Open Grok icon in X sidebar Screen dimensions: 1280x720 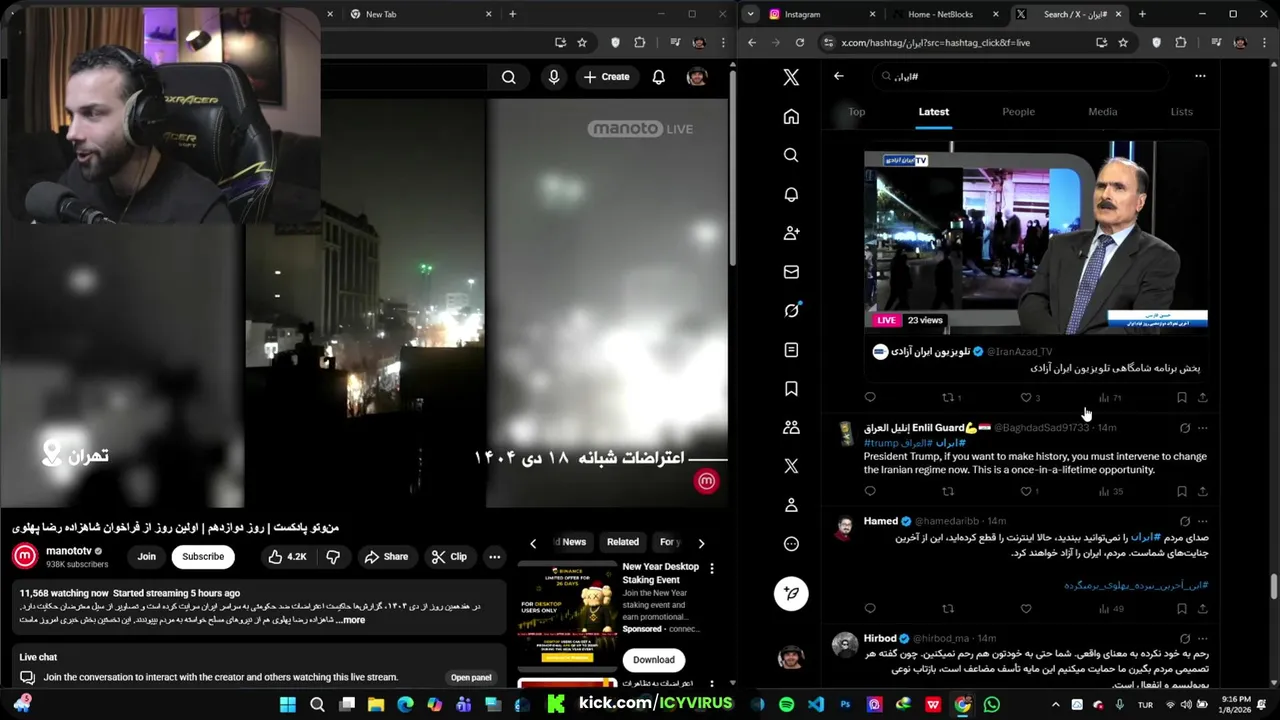[791, 311]
